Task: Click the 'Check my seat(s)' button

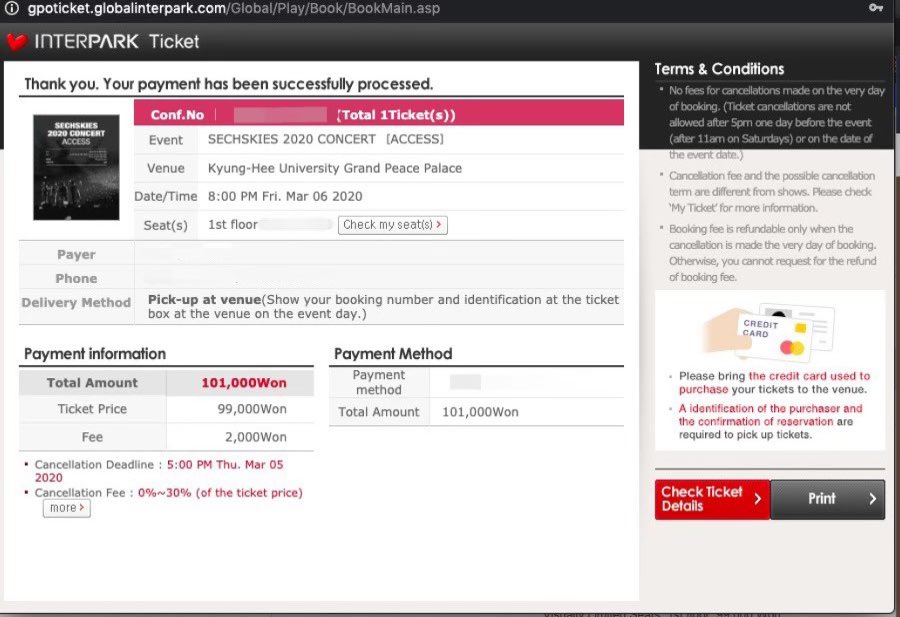Action: point(393,224)
